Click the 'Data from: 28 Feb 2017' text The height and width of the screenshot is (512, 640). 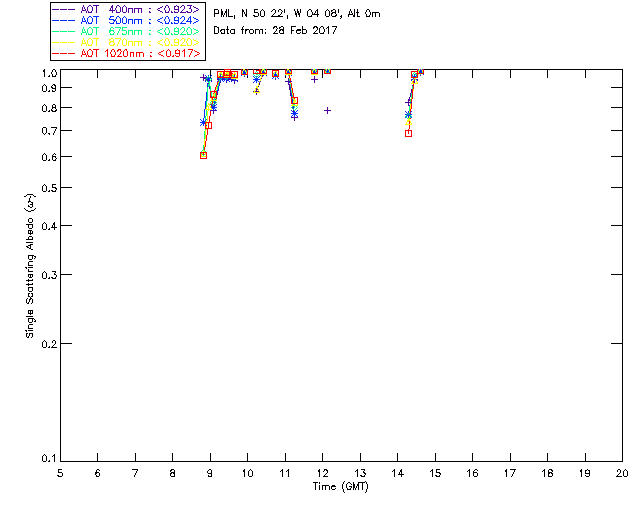coord(275,31)
